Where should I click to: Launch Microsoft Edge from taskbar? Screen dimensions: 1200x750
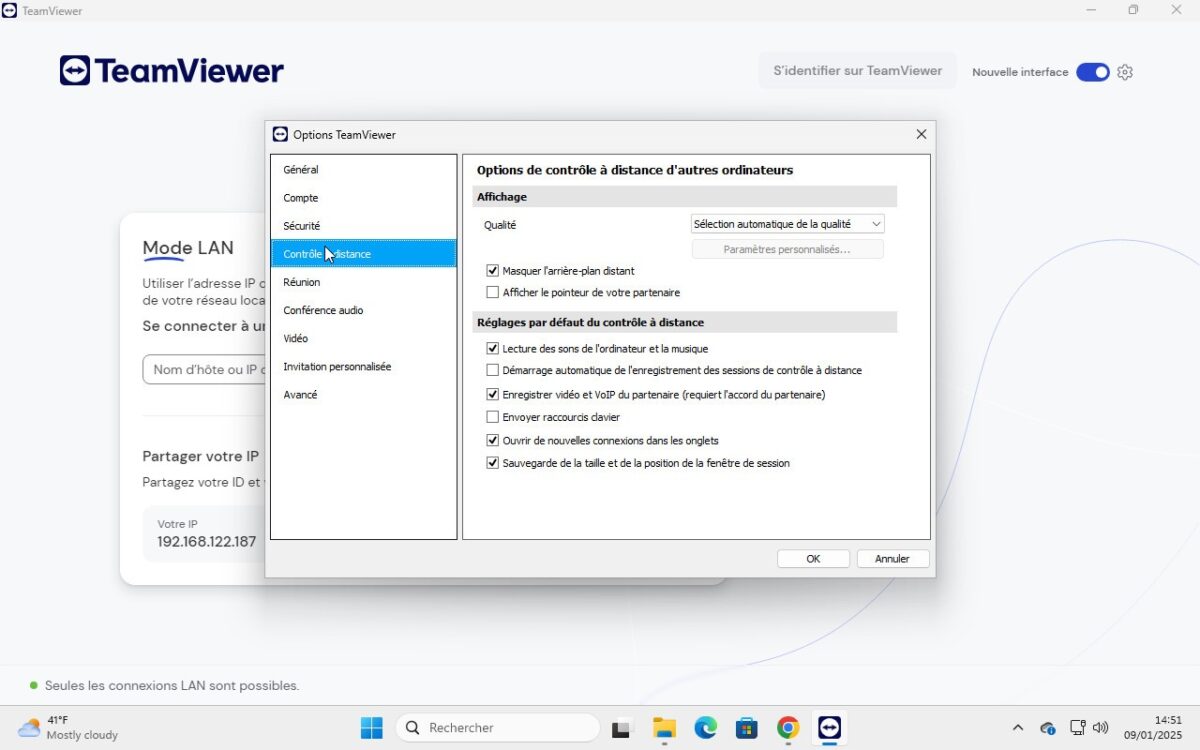point(706,728)
